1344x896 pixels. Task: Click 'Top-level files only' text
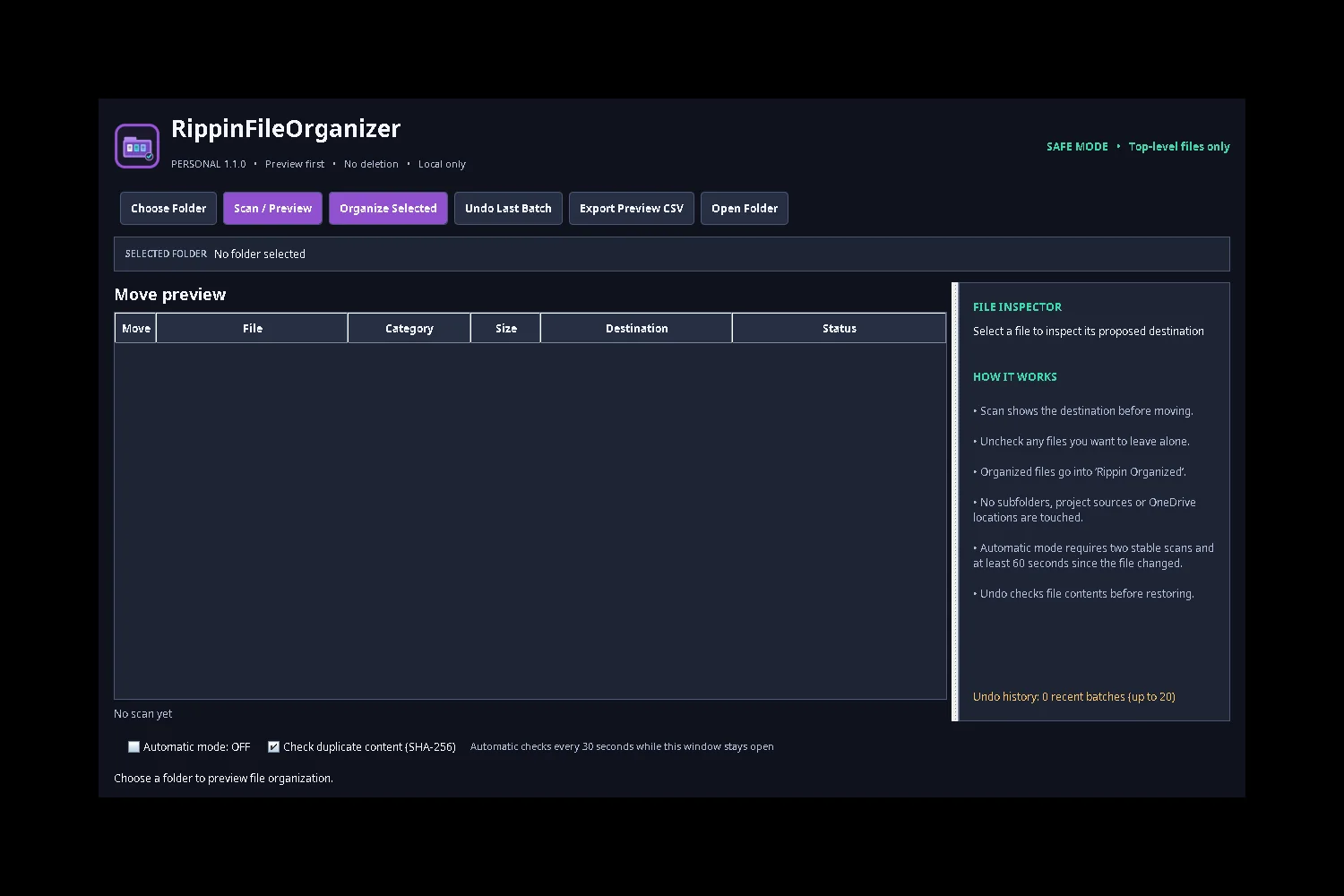pyautogui.click(x=1179, y=147)
